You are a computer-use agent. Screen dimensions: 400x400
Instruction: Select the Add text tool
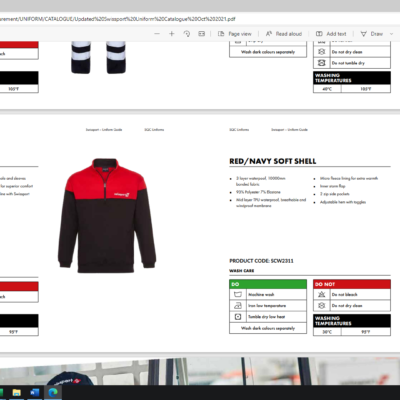[331, 34]
